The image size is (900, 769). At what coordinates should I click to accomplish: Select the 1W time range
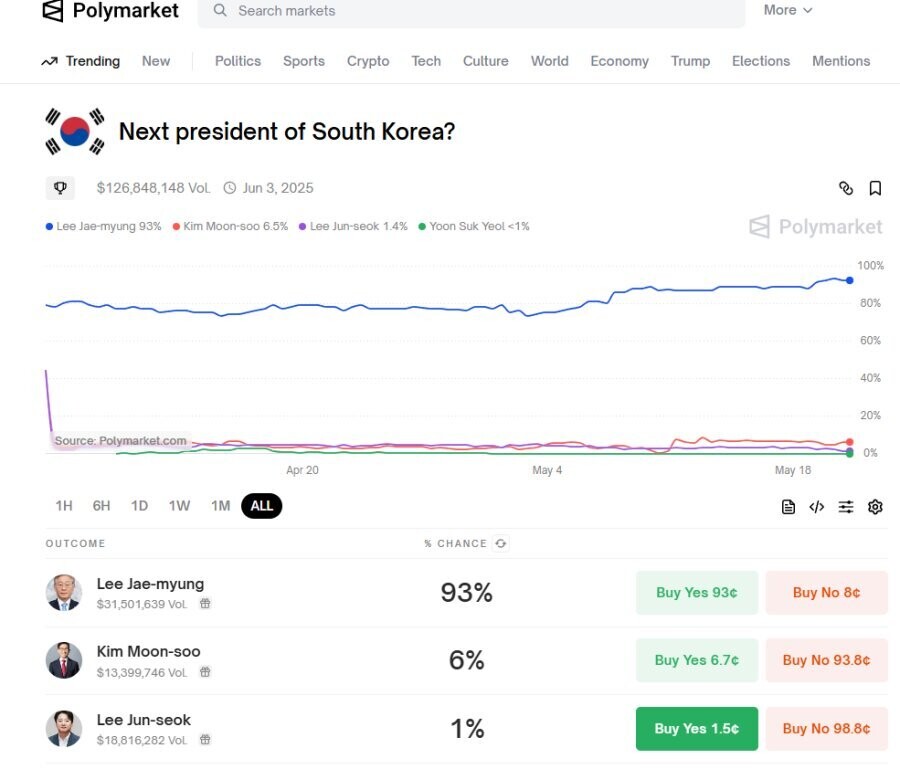click(x=179, y=506)
